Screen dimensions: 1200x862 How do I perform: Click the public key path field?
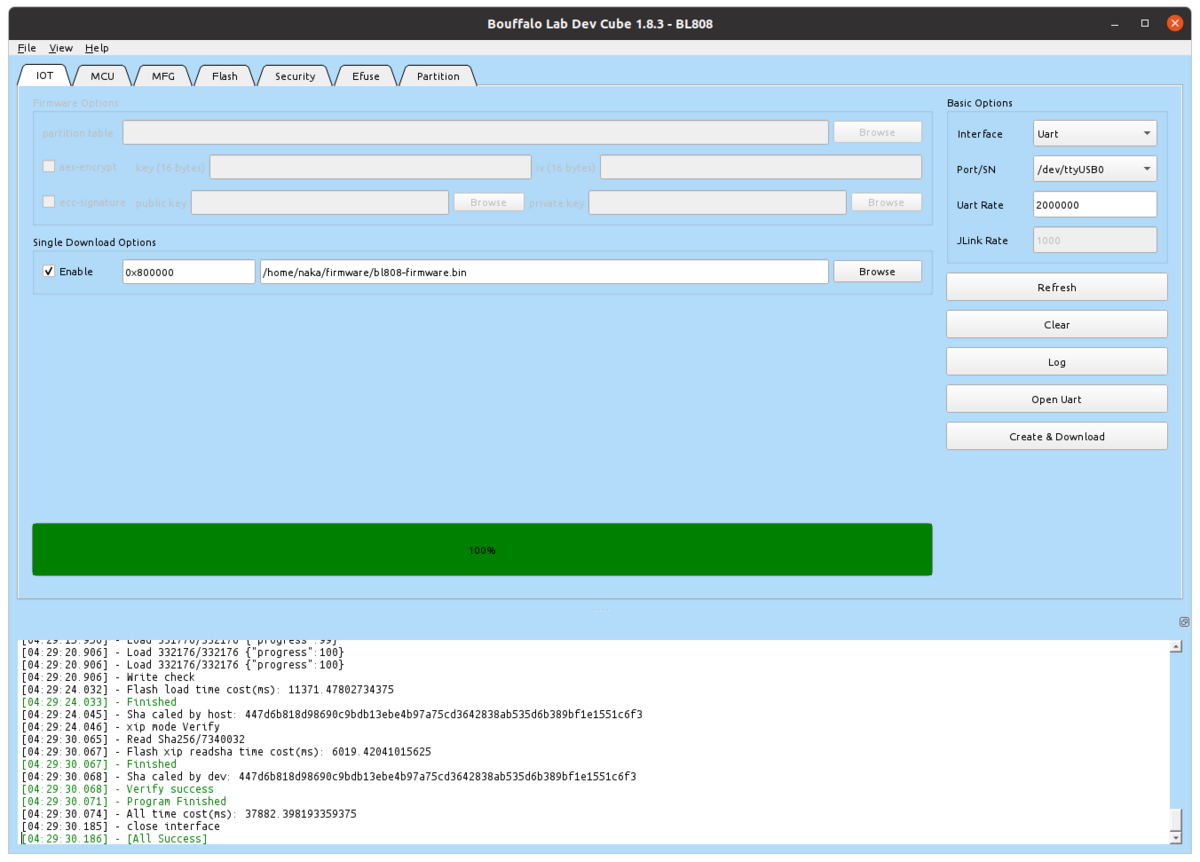coord(320,202)
